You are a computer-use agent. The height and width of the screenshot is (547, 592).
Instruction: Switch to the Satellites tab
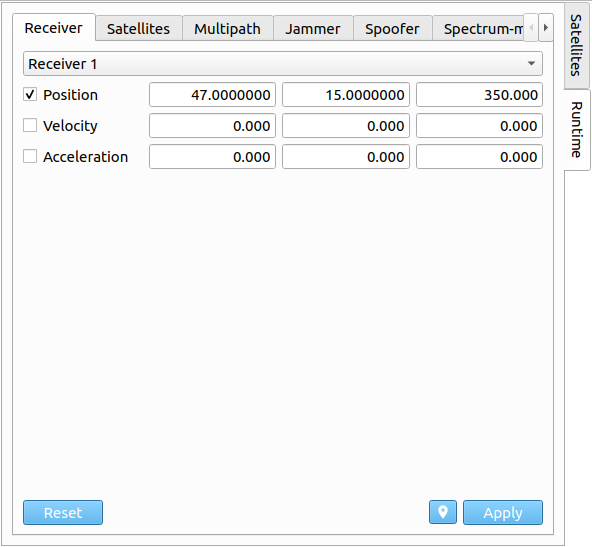(139, 28)
